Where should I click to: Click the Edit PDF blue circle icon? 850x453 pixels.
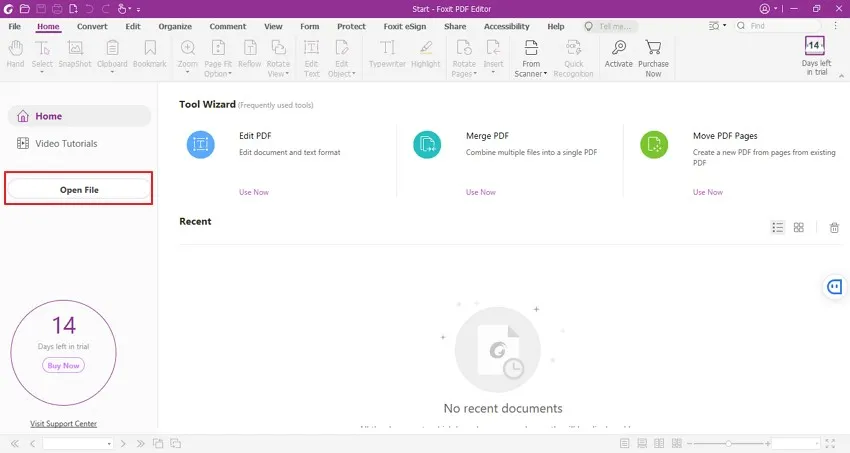tap(201, 144)
